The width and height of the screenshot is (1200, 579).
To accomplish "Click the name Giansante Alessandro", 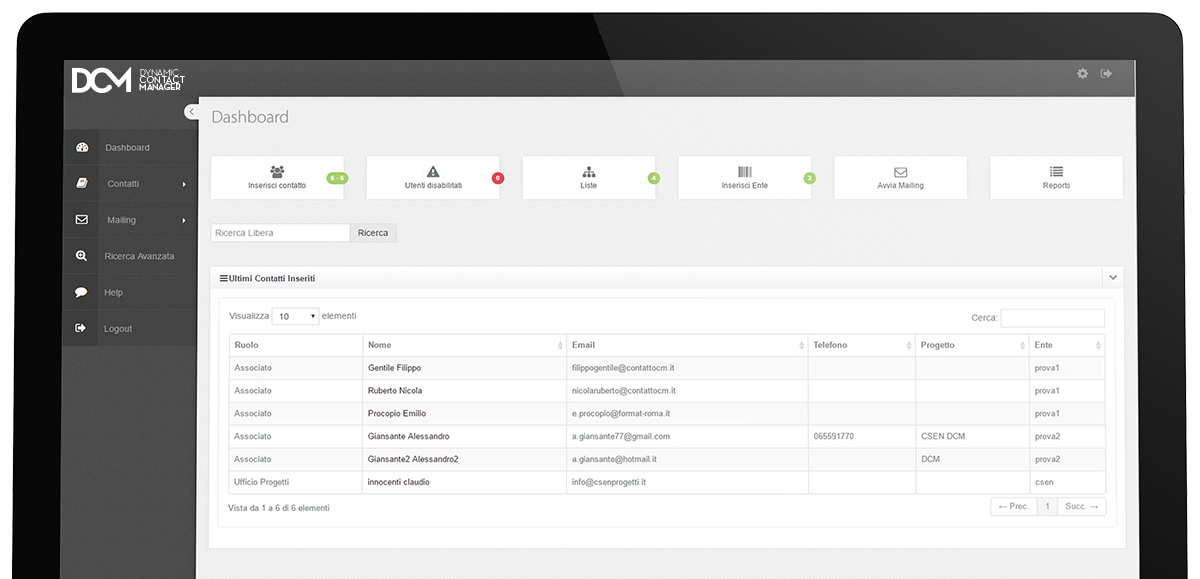I will coord(408,437).
